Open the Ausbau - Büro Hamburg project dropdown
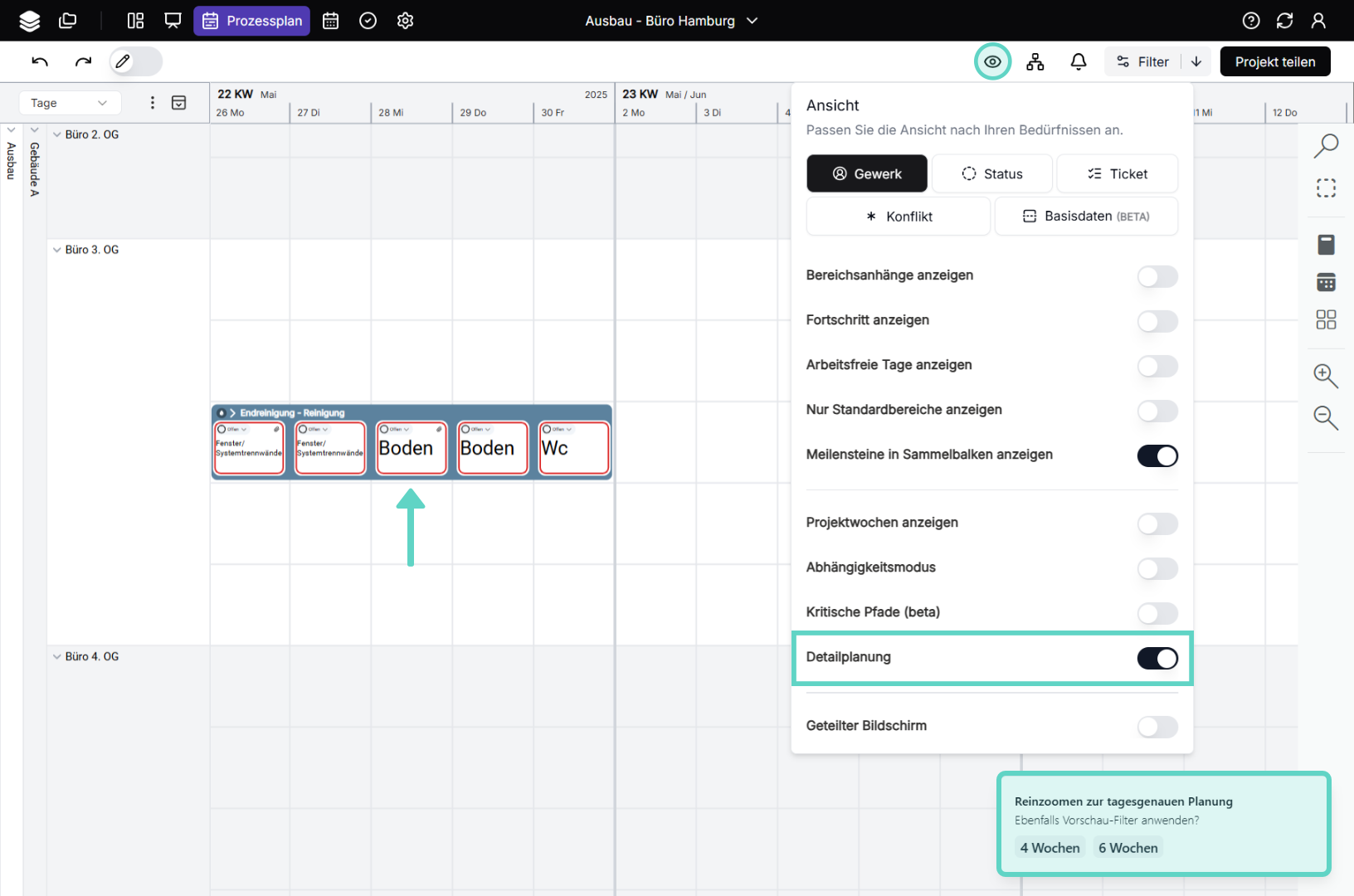This screenshot has height=896, width=1354. pos(671,21)
